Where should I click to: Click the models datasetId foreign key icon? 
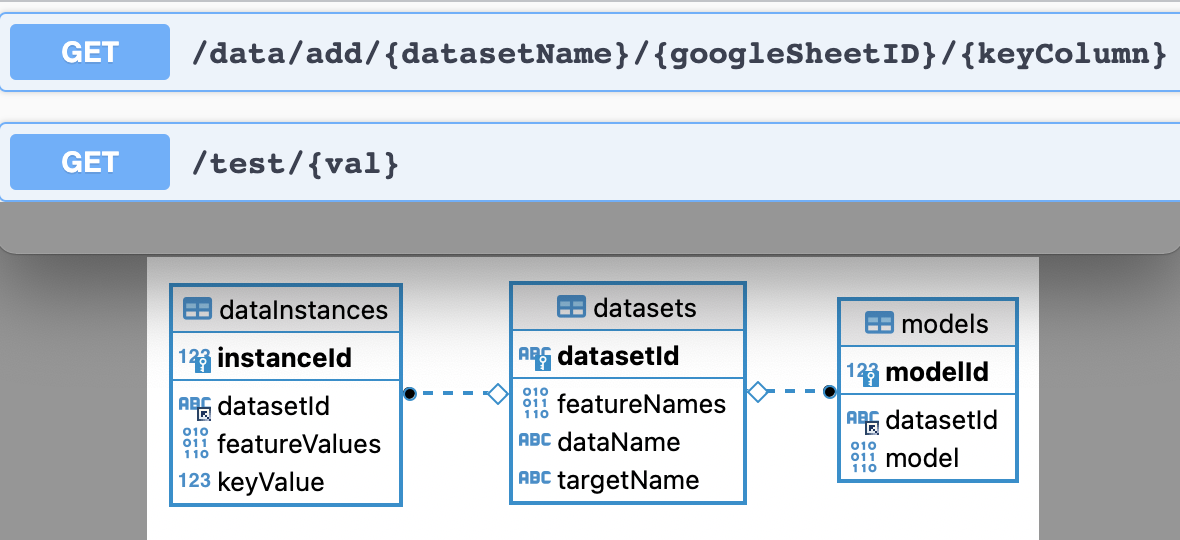(x=863, y=421)
